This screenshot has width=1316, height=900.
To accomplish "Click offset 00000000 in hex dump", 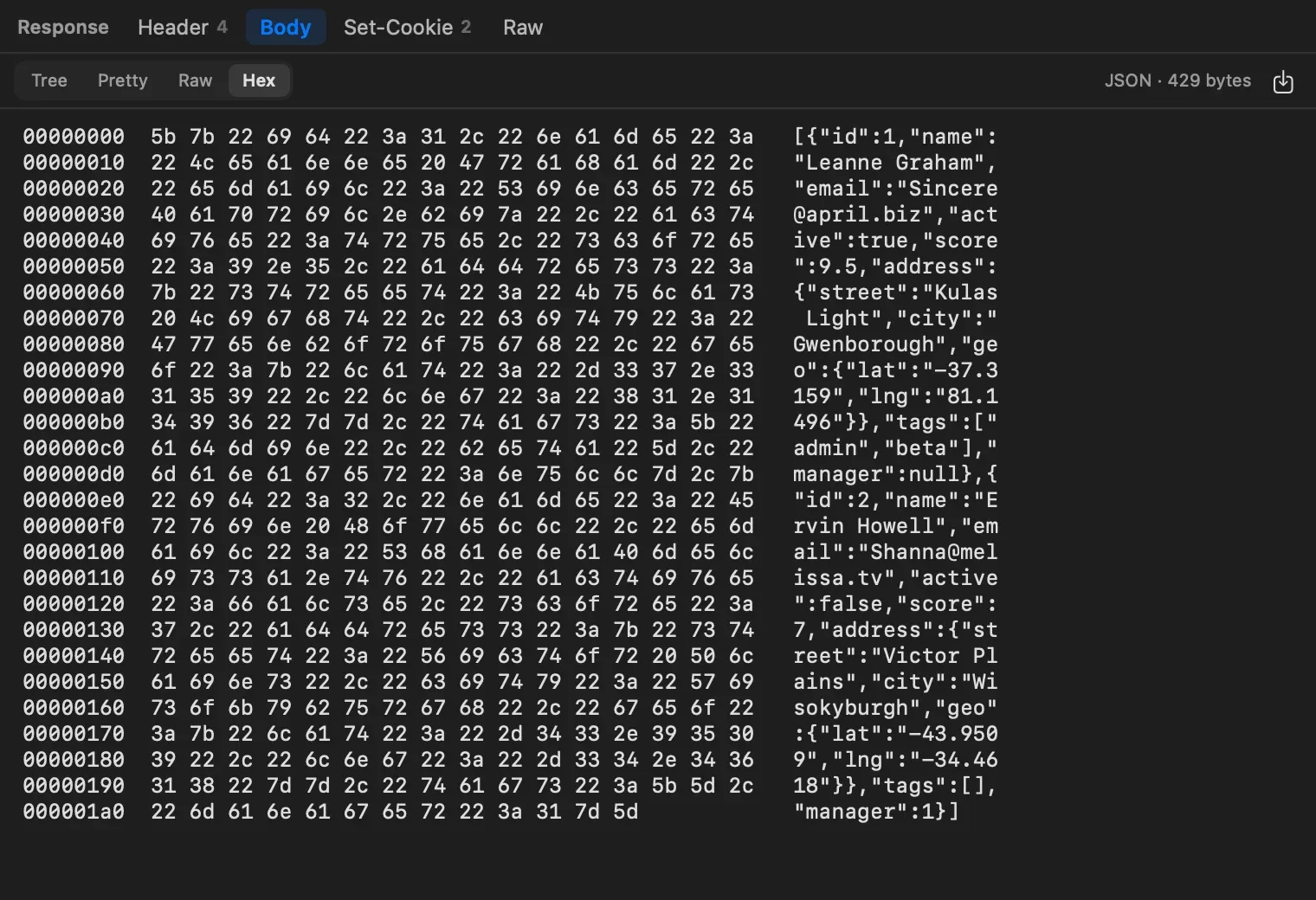I will 74,137.
